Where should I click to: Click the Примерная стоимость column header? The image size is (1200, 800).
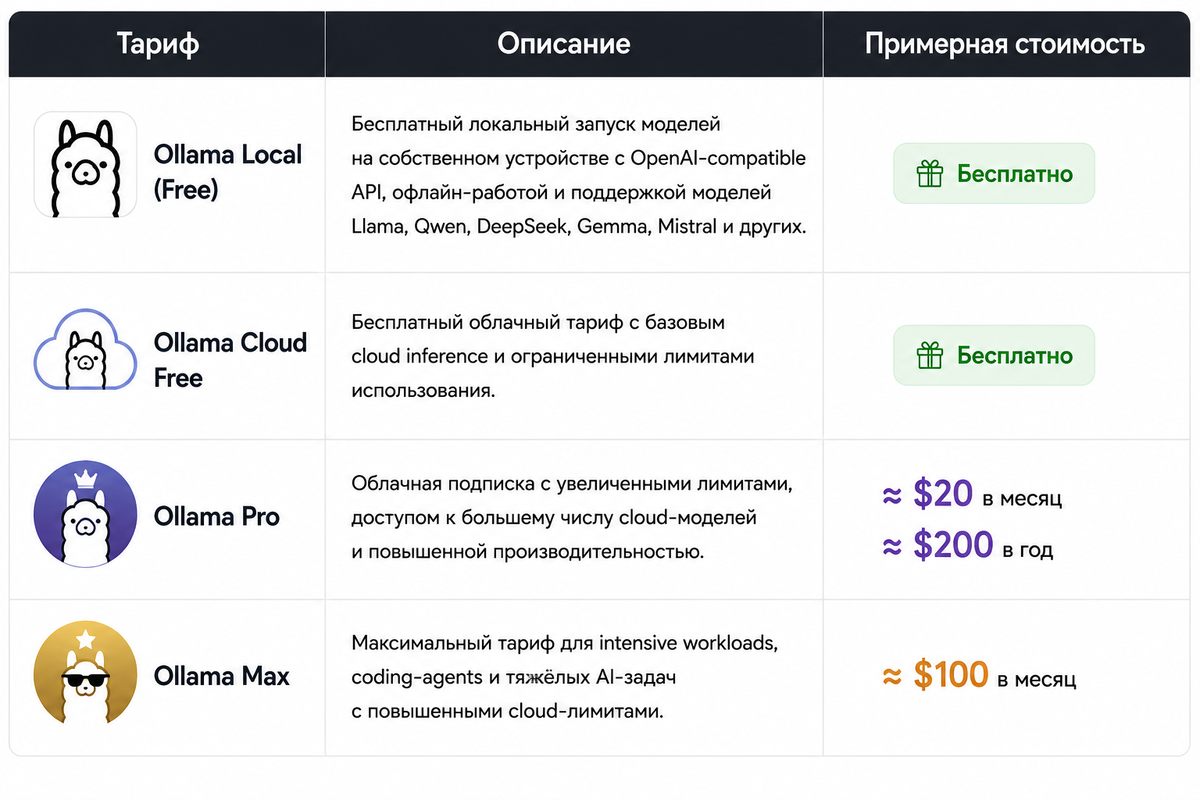pos(1005,44)
